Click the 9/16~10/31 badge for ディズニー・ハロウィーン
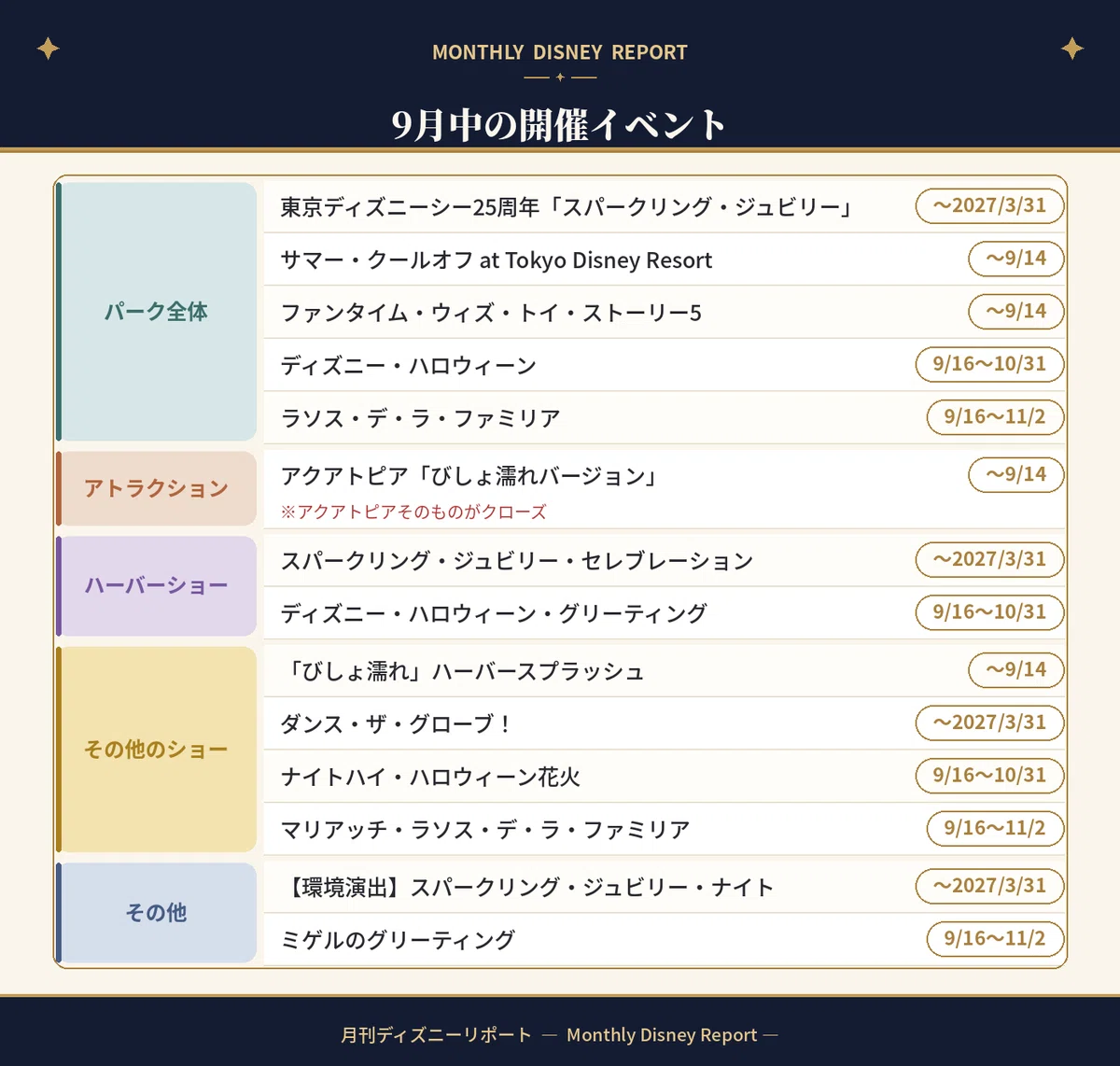Screen dimensions: 1120x1066 [990, 364]
